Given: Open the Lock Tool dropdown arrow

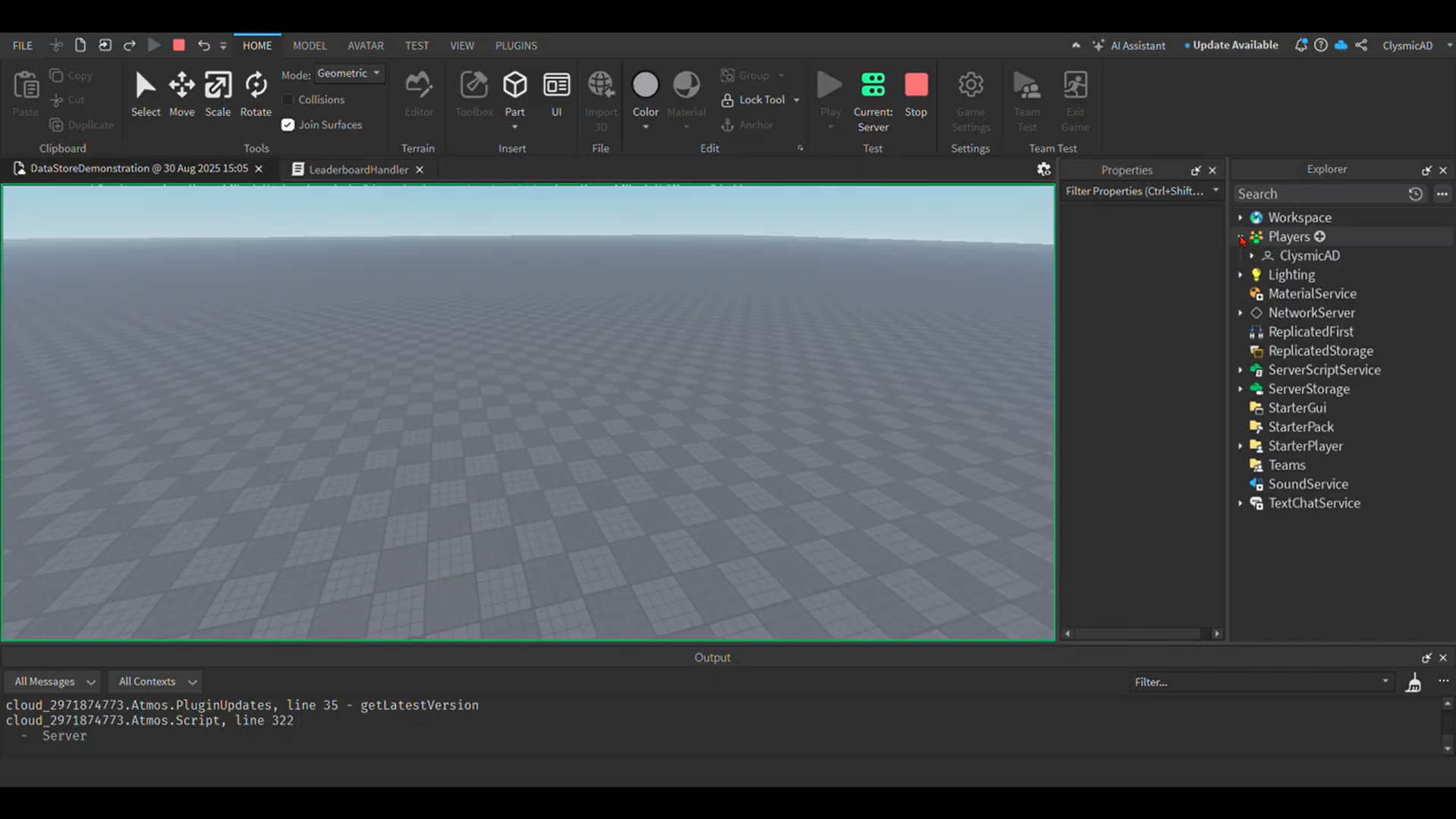Looking at the screenshot, I should coord(796,100).
